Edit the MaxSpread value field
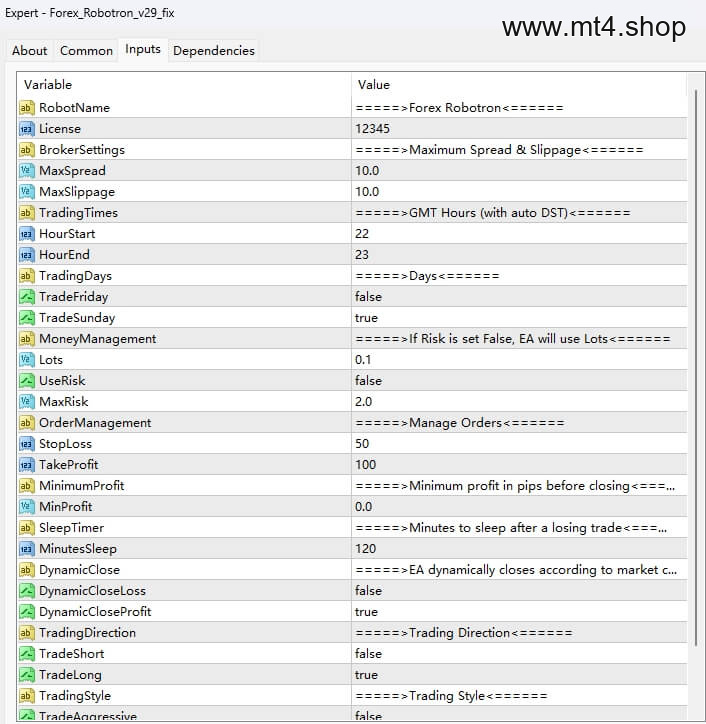 pos(519,171)
